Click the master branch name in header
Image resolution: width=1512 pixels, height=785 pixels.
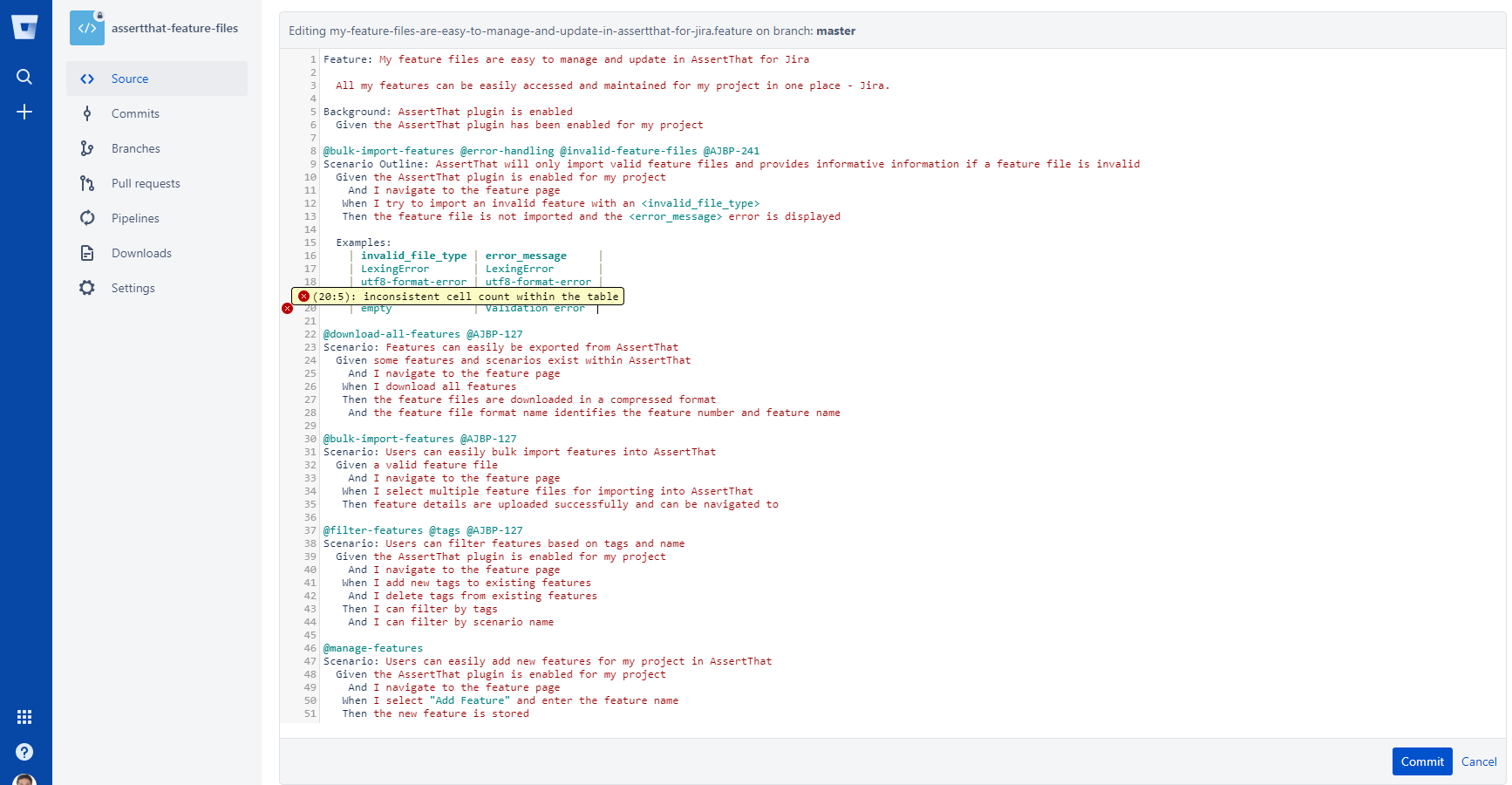point(835,31)
